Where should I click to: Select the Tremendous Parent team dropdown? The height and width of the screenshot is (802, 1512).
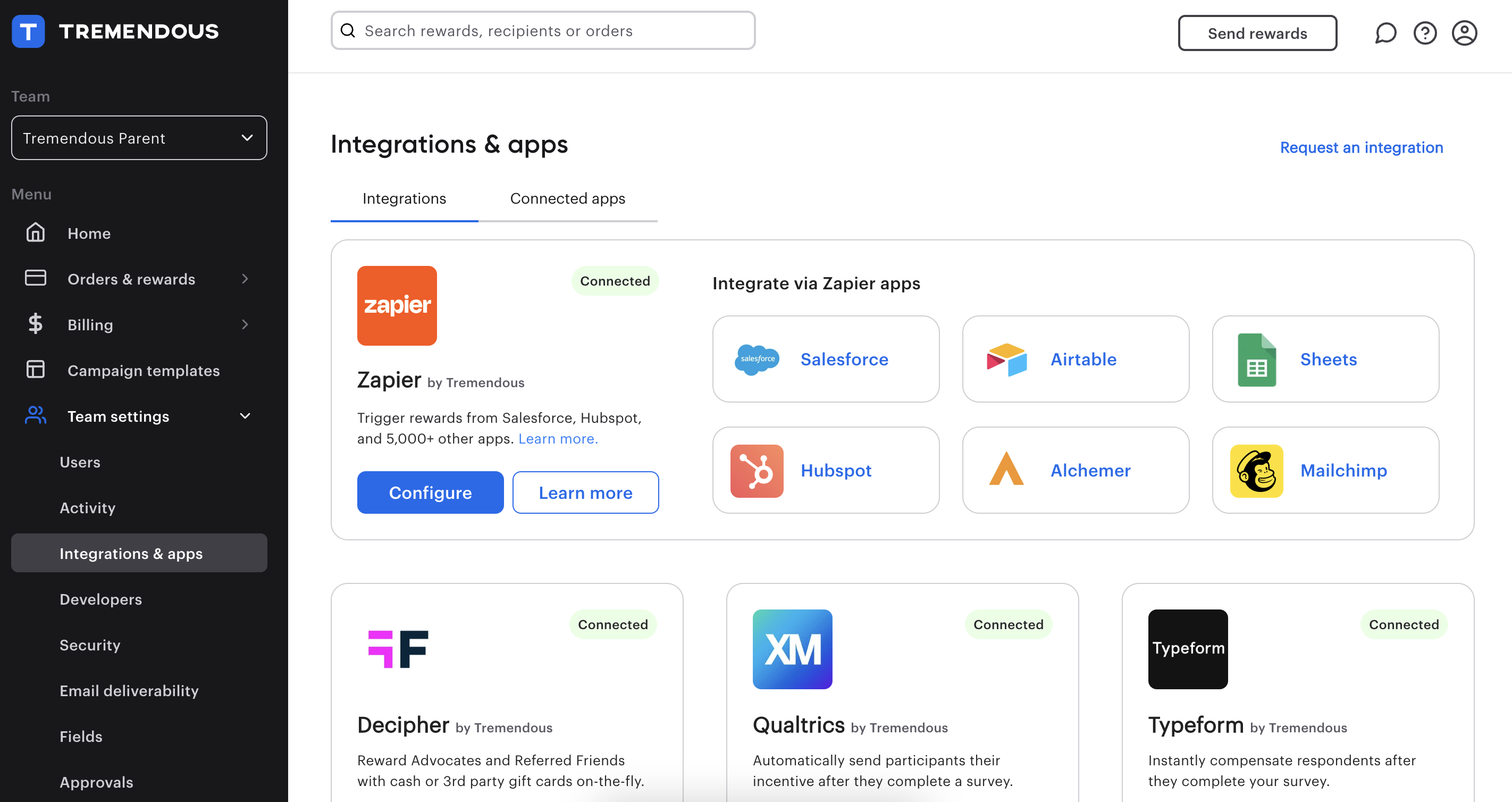click(x=139, y=137)
